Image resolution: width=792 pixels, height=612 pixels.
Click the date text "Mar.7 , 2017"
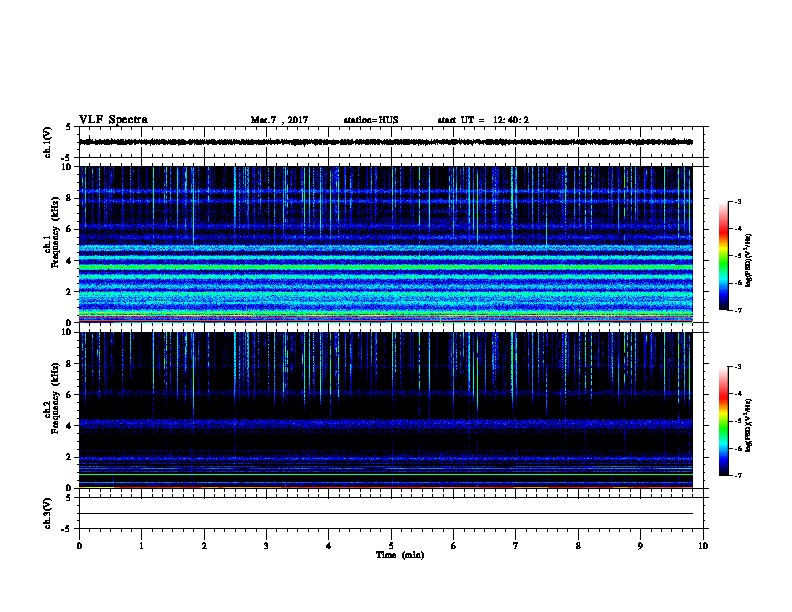coord(279,120)
